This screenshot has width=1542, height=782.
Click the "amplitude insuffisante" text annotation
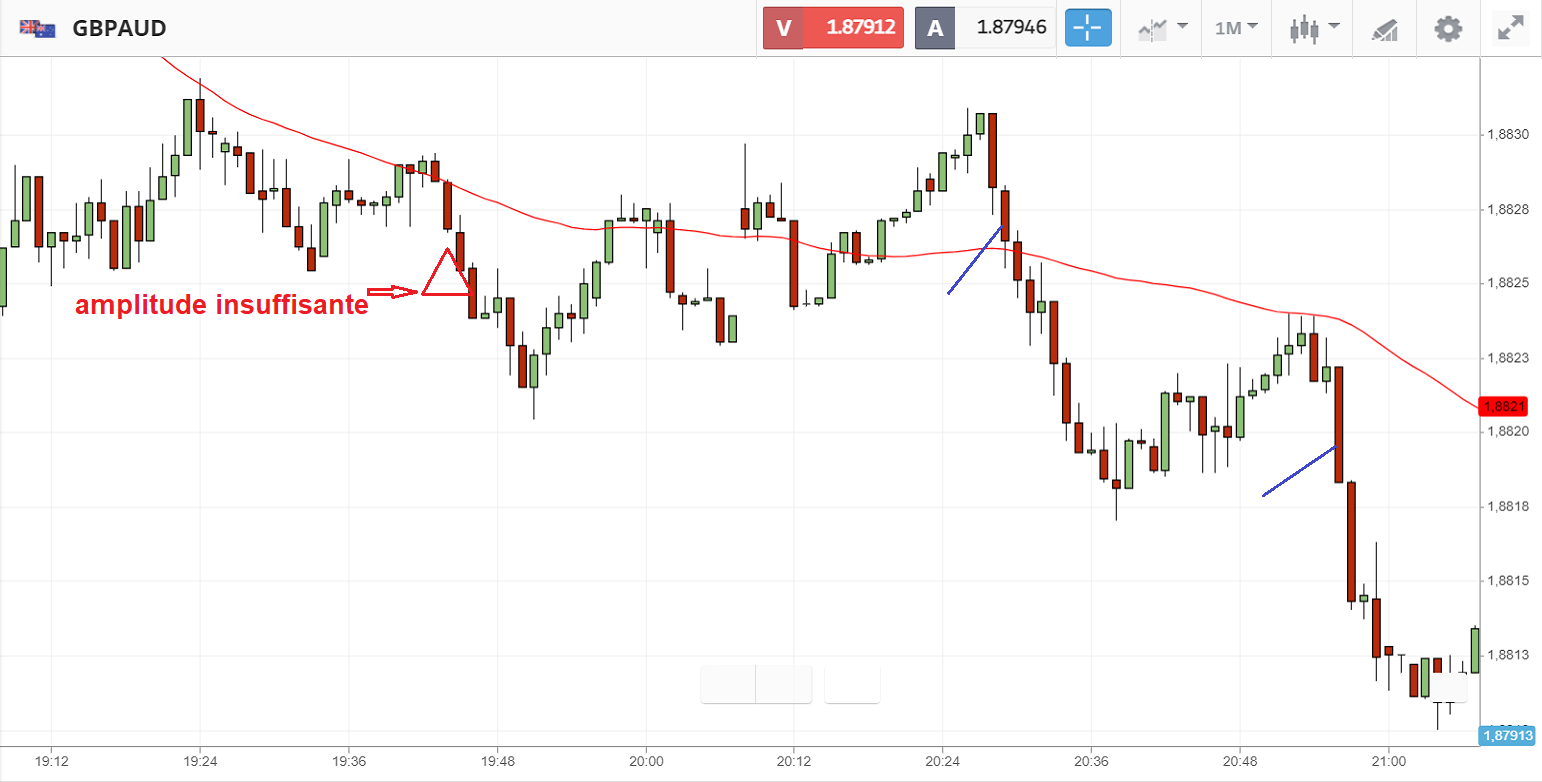click(x=221, y=306)
